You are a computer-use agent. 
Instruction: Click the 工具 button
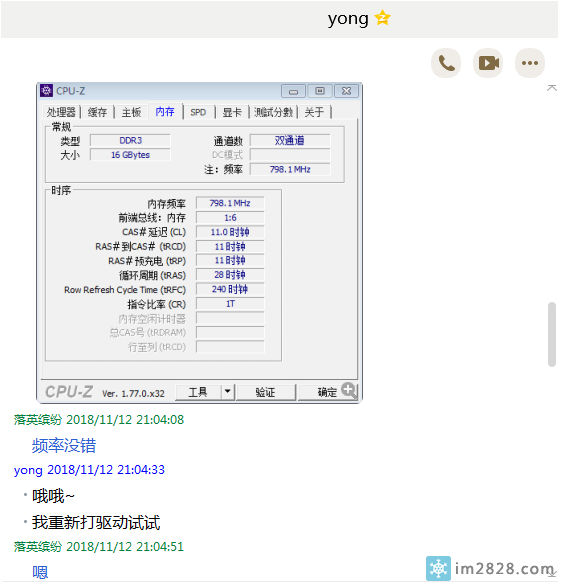tap(198, 392)
